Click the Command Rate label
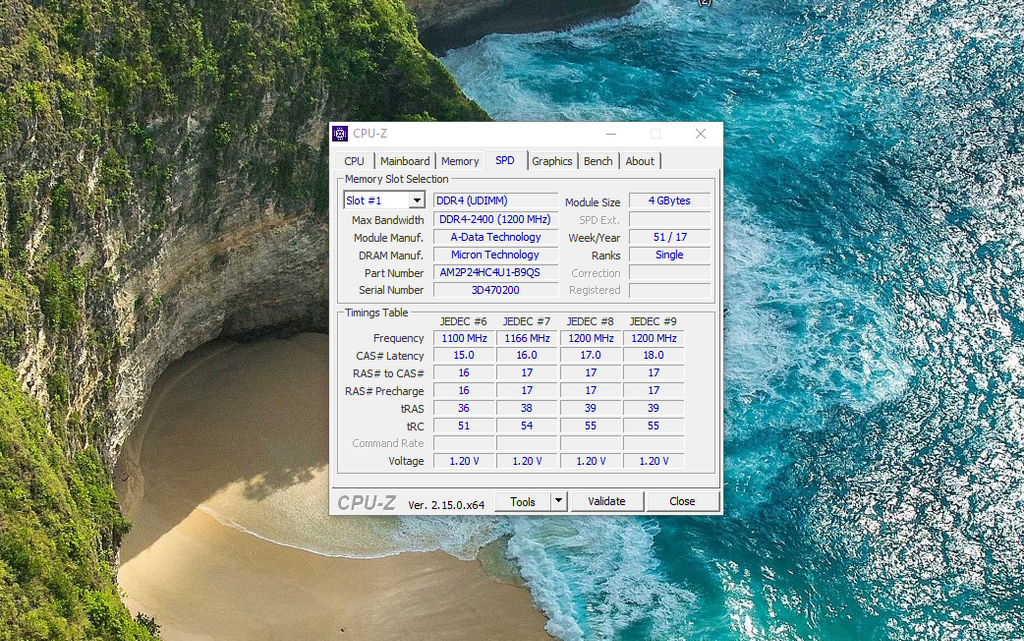 388,443
